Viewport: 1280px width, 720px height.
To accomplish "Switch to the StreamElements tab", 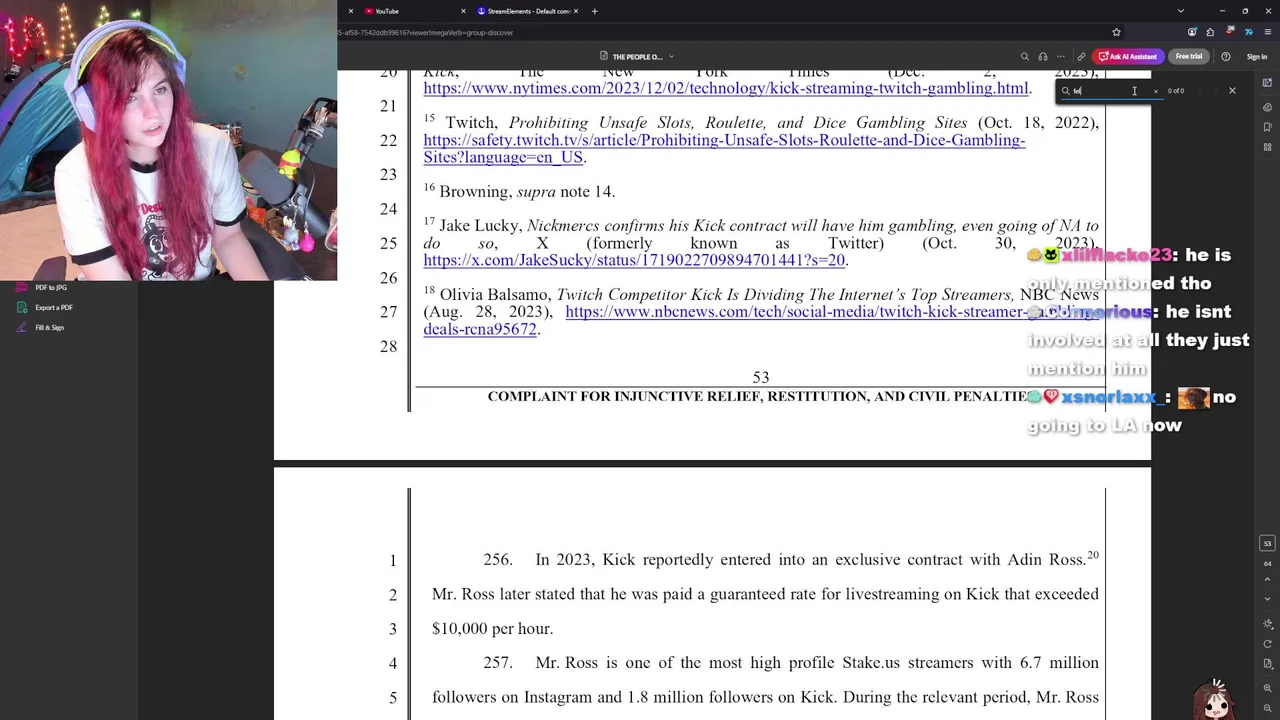I will tap(528, 11).
